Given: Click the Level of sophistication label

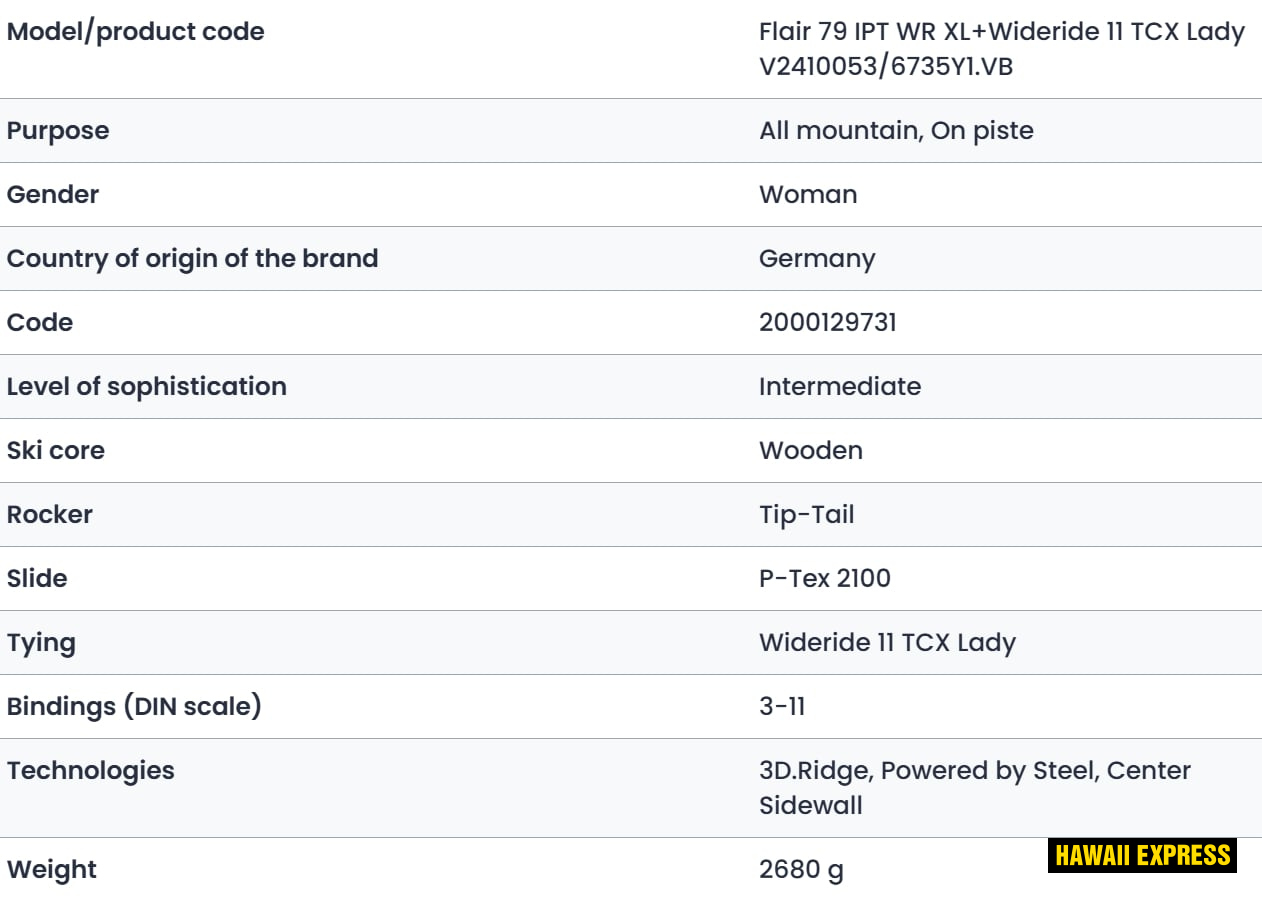Looking at the screenshot, I should coord(147,387).
